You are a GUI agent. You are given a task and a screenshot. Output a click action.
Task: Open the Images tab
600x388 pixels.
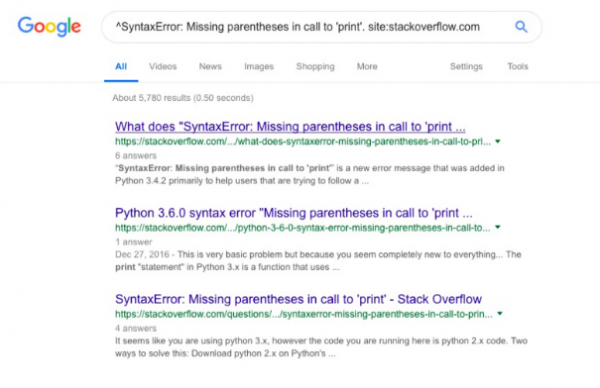(x=259, y=67)
